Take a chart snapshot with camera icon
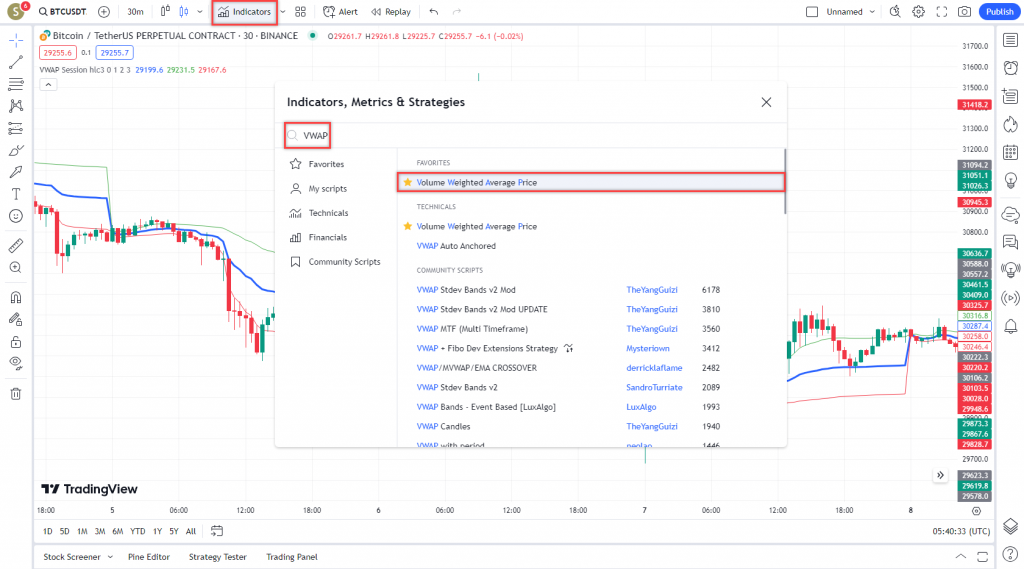Image resolution: width=1024 pixels, height=569 pixels. (x=965, y=12)
